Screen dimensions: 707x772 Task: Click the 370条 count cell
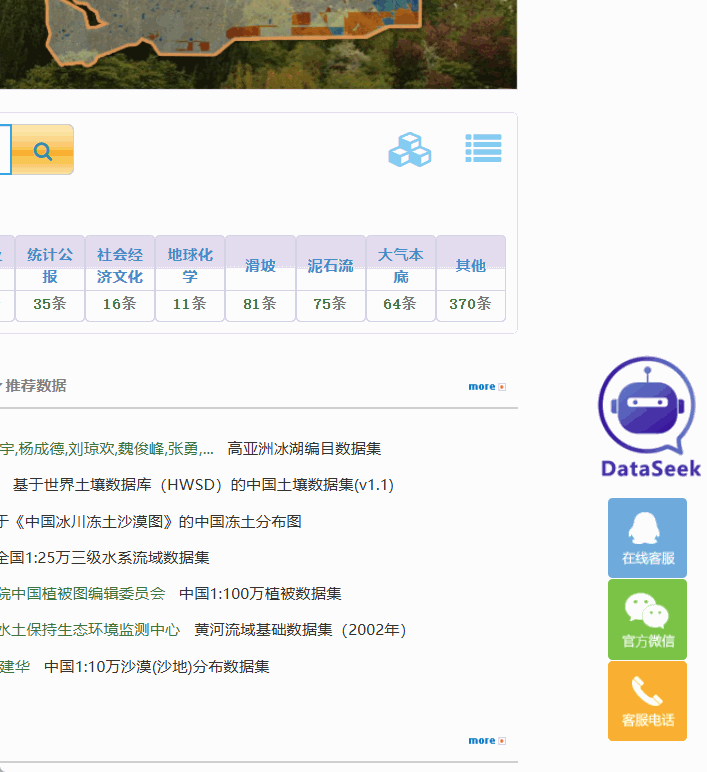471,304
